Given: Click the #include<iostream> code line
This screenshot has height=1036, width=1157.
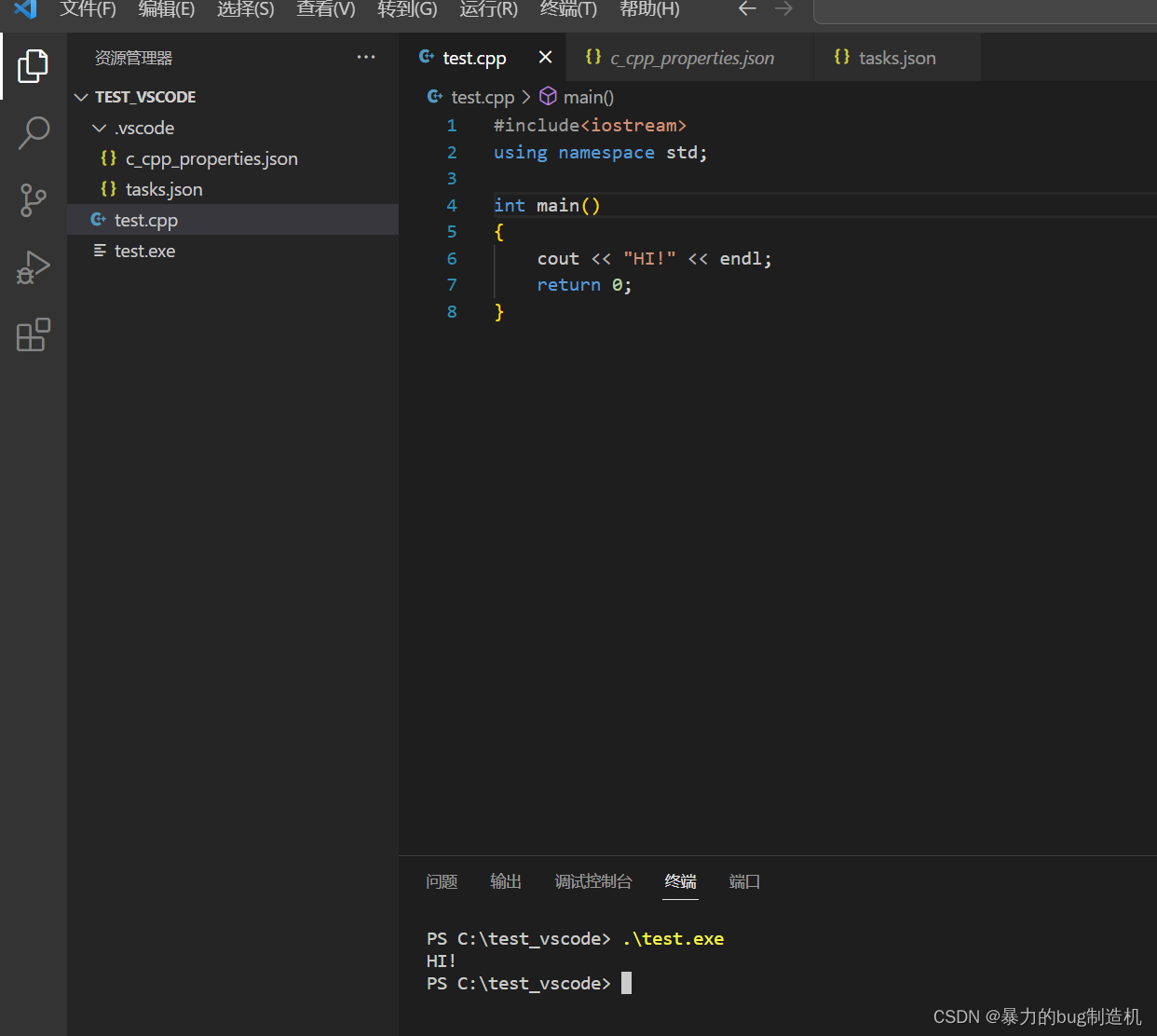Looking at the screenshot, I should tap(590, 125).
